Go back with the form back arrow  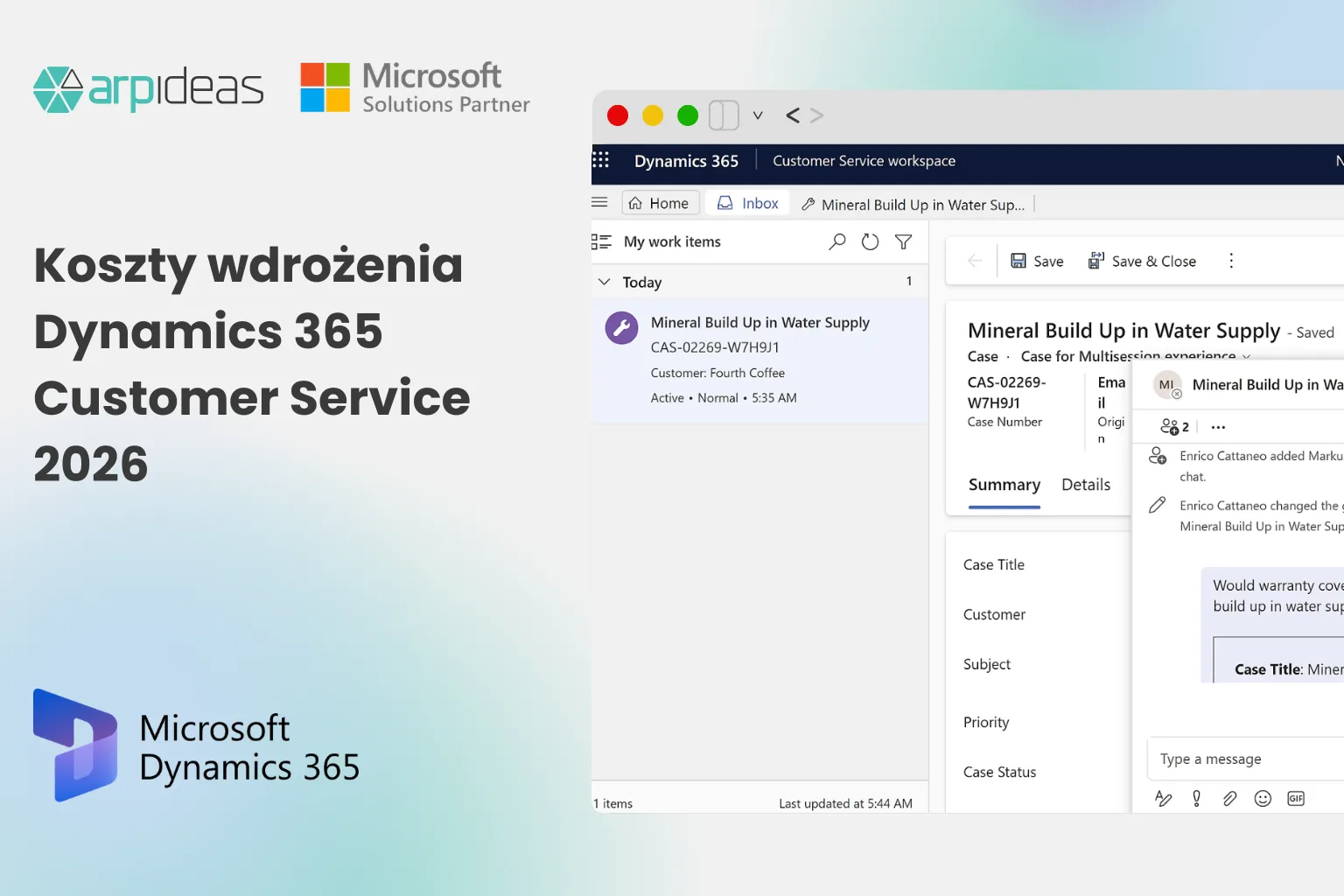[x=975, y=261]
